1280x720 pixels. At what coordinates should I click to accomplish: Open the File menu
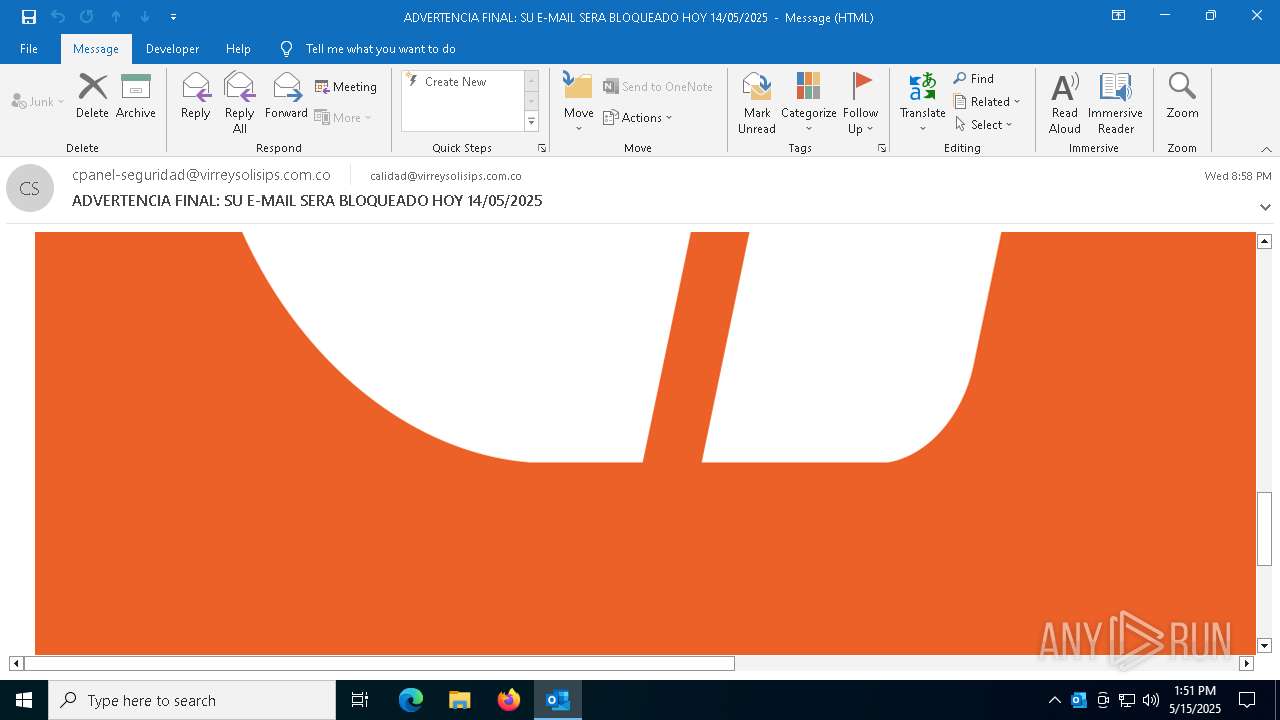click(x=29, y=49)
